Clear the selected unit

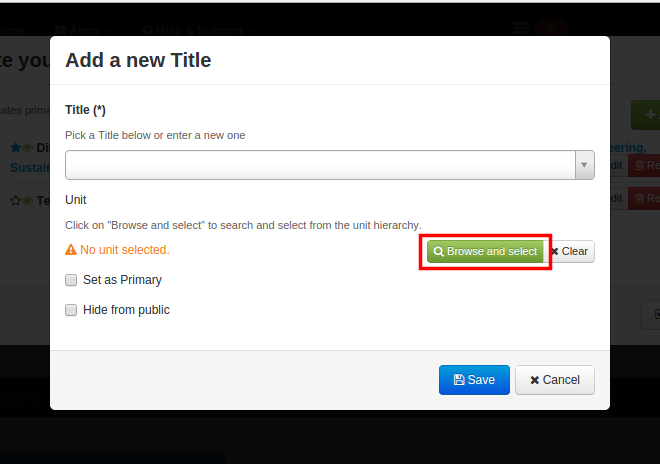point(569,251)
